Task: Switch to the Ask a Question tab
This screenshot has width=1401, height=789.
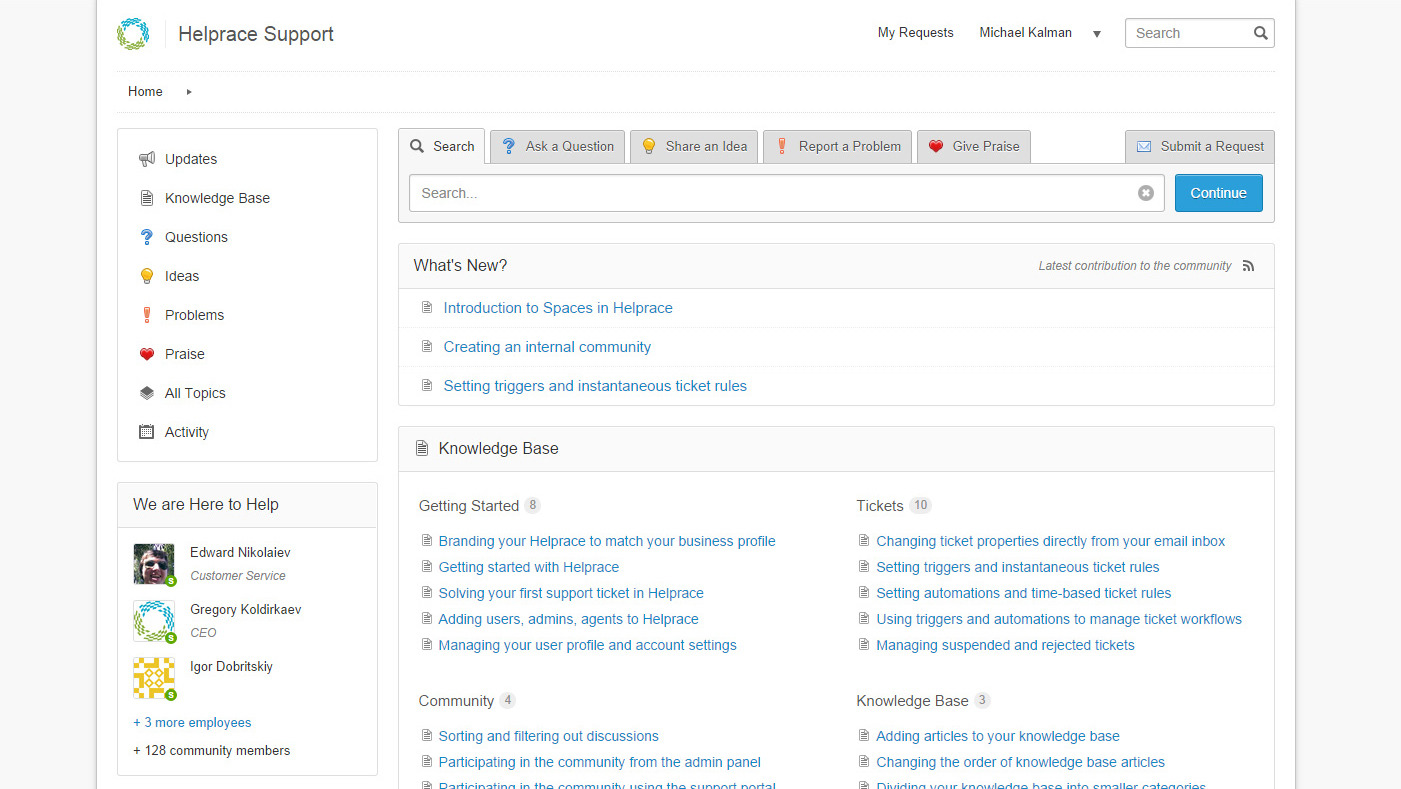Action: (558, 146)
